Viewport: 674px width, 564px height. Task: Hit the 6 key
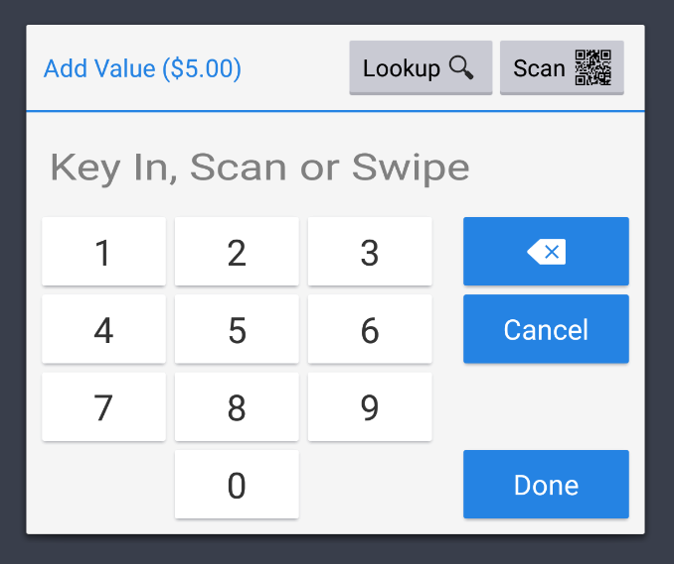(370, 330)
